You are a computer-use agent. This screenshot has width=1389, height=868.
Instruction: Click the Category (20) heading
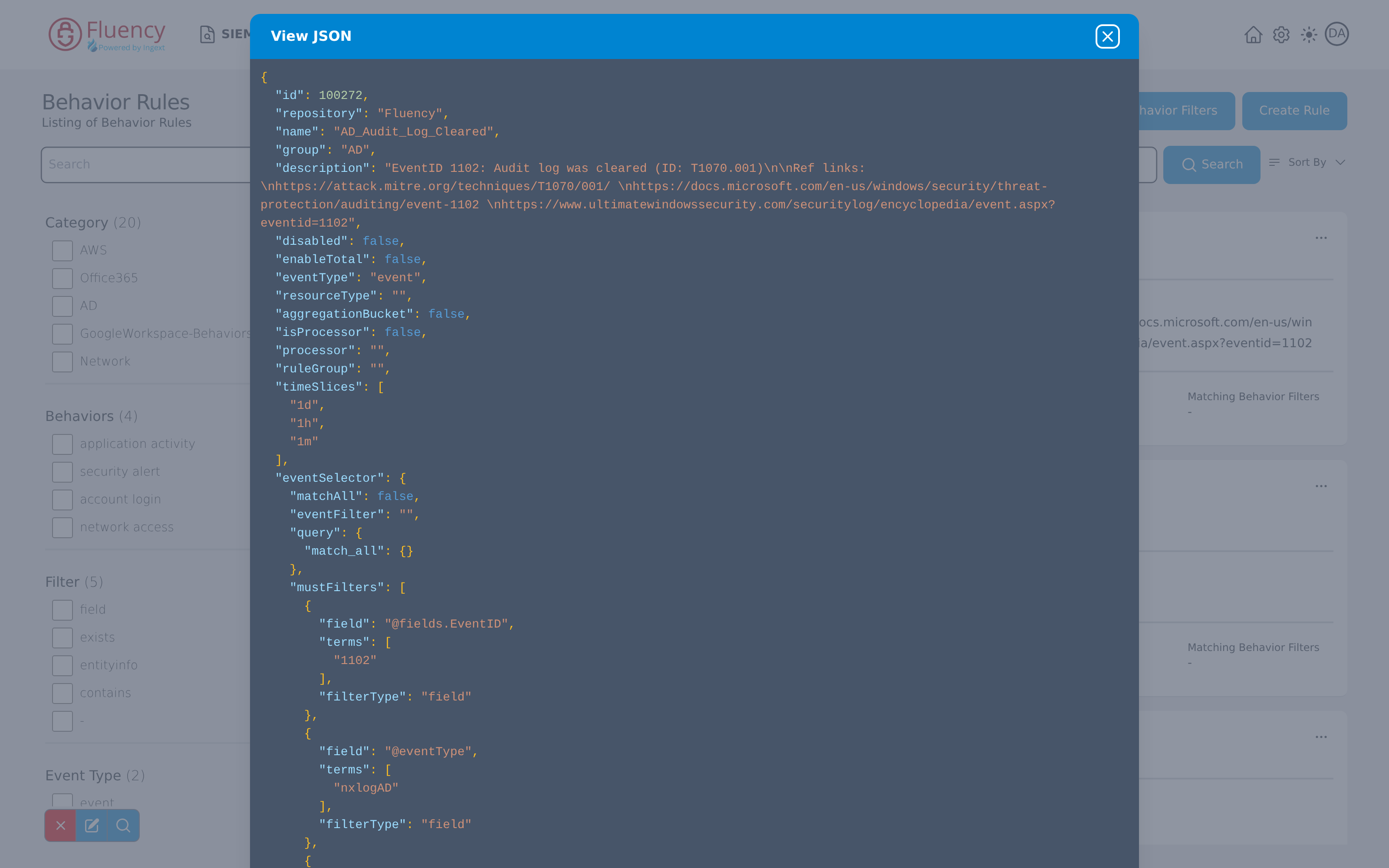[x=93, y=223]
